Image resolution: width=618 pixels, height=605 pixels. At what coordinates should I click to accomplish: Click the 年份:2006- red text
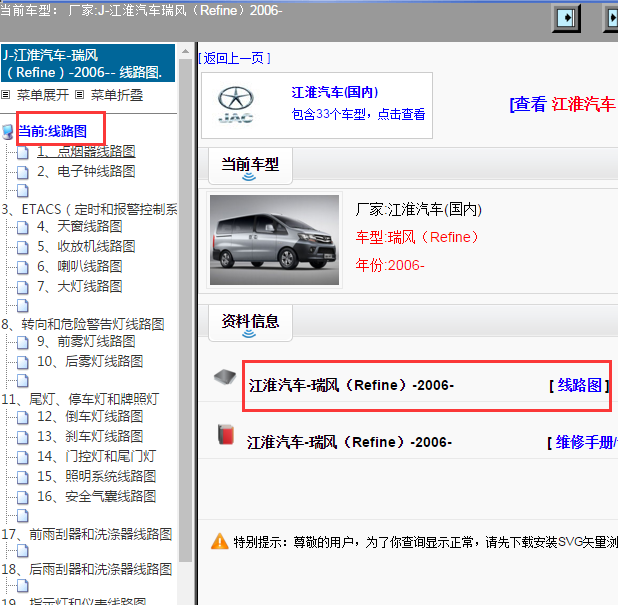coord(390,265)
